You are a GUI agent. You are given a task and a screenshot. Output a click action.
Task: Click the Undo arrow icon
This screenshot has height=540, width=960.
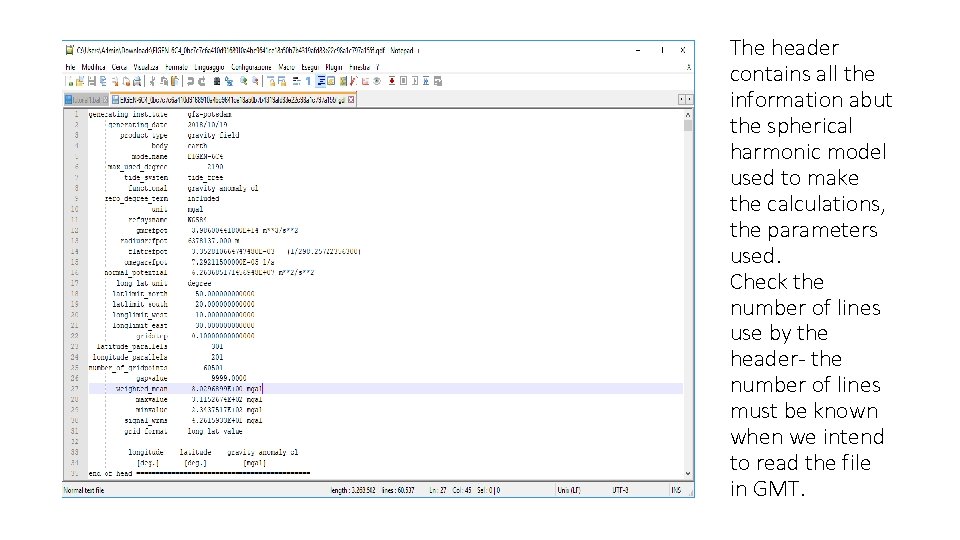[x=190, y=81]
